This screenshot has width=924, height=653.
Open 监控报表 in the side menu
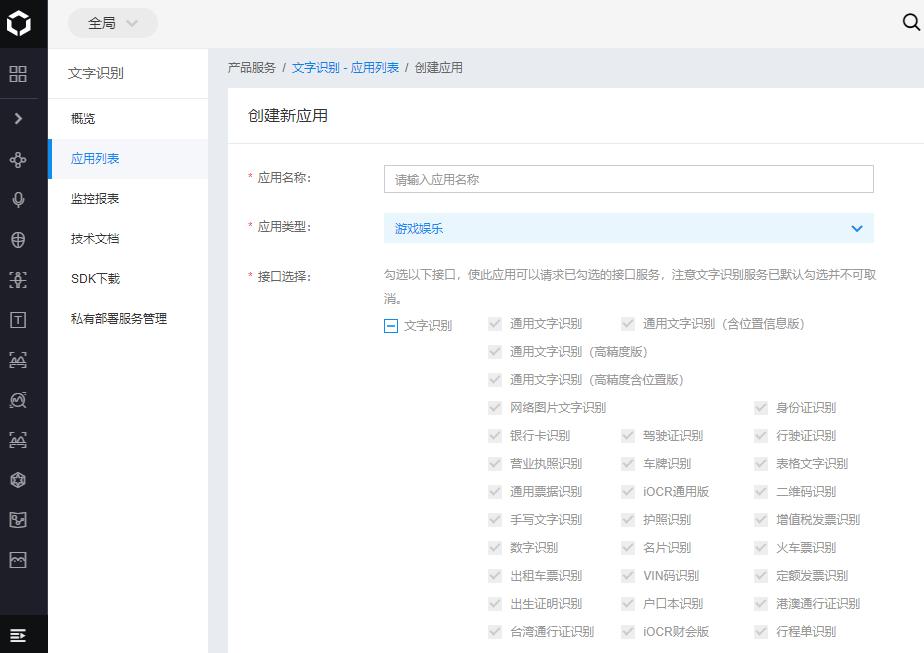click(x=128, y=199)
